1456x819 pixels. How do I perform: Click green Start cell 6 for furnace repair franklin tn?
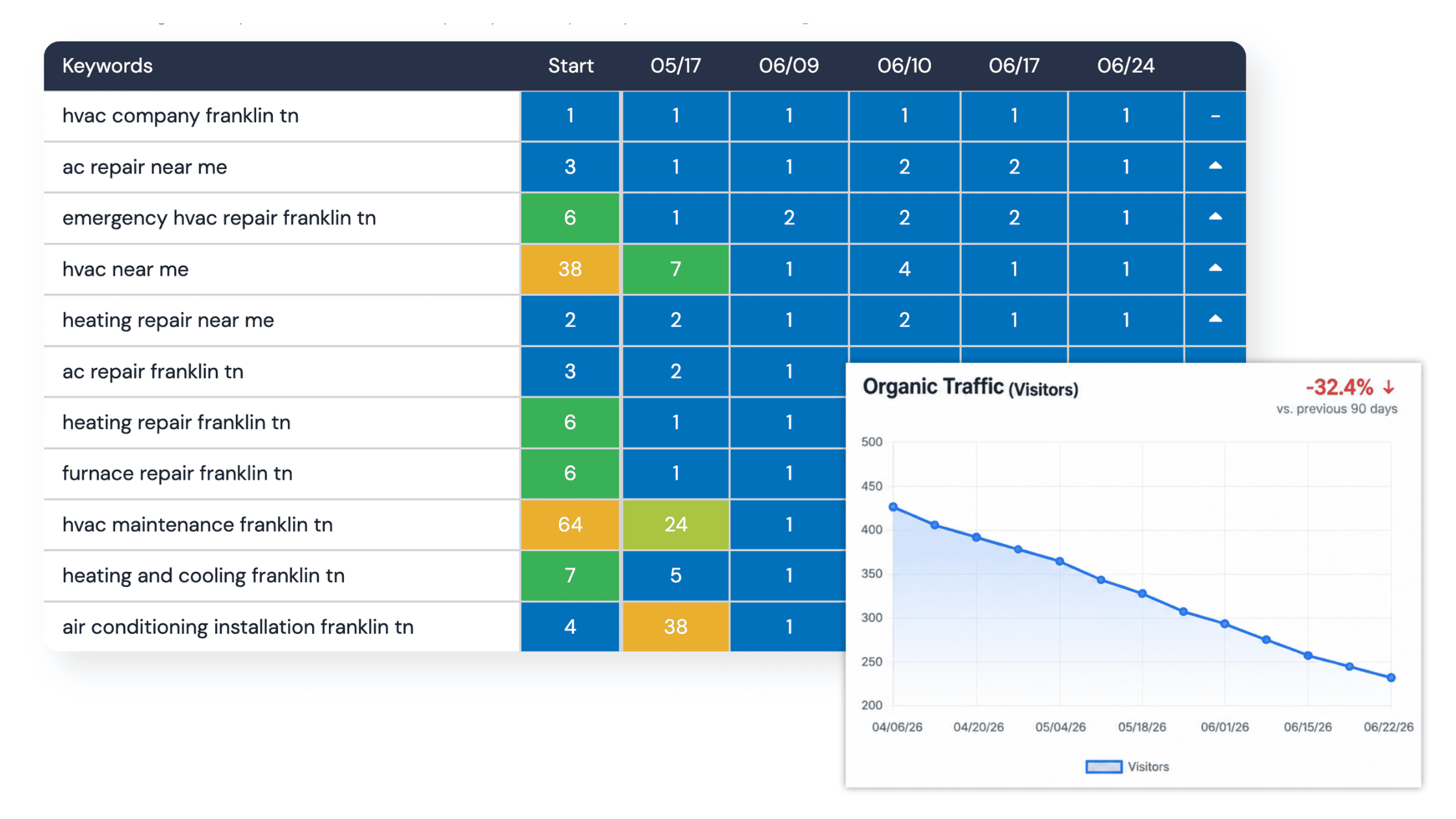click(570, 473)
